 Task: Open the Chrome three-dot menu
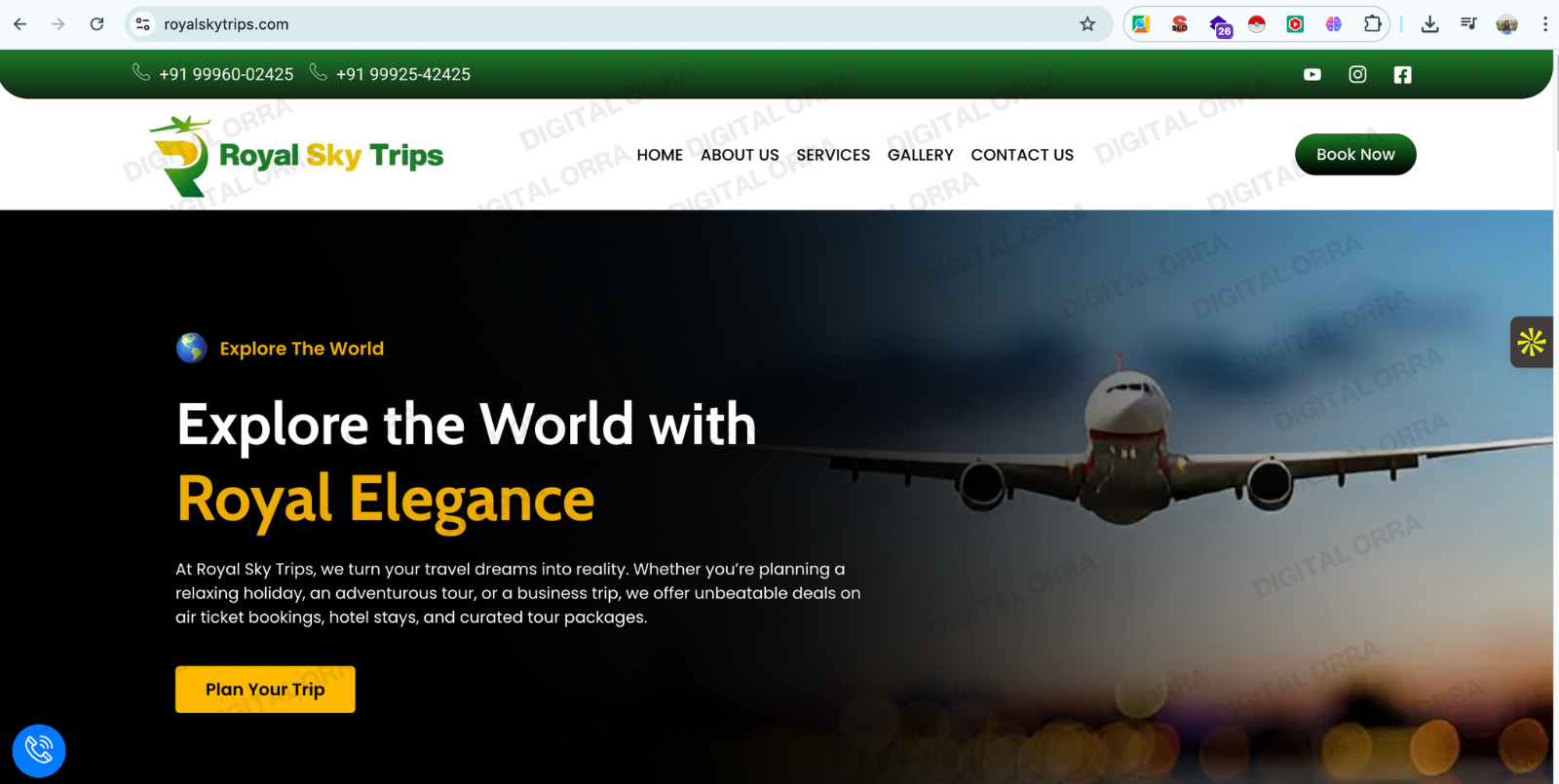pyautogui.click(x=1544, y=24)
